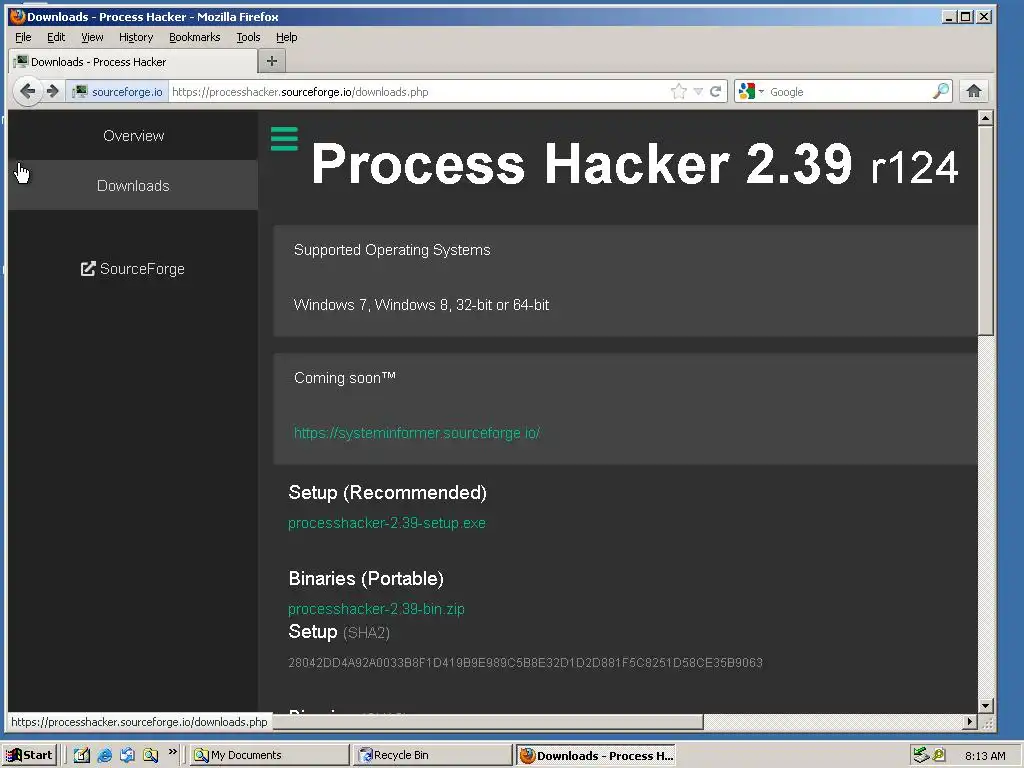Click Downloads - Process Hacker taskbar button

(x=596, y=756)
